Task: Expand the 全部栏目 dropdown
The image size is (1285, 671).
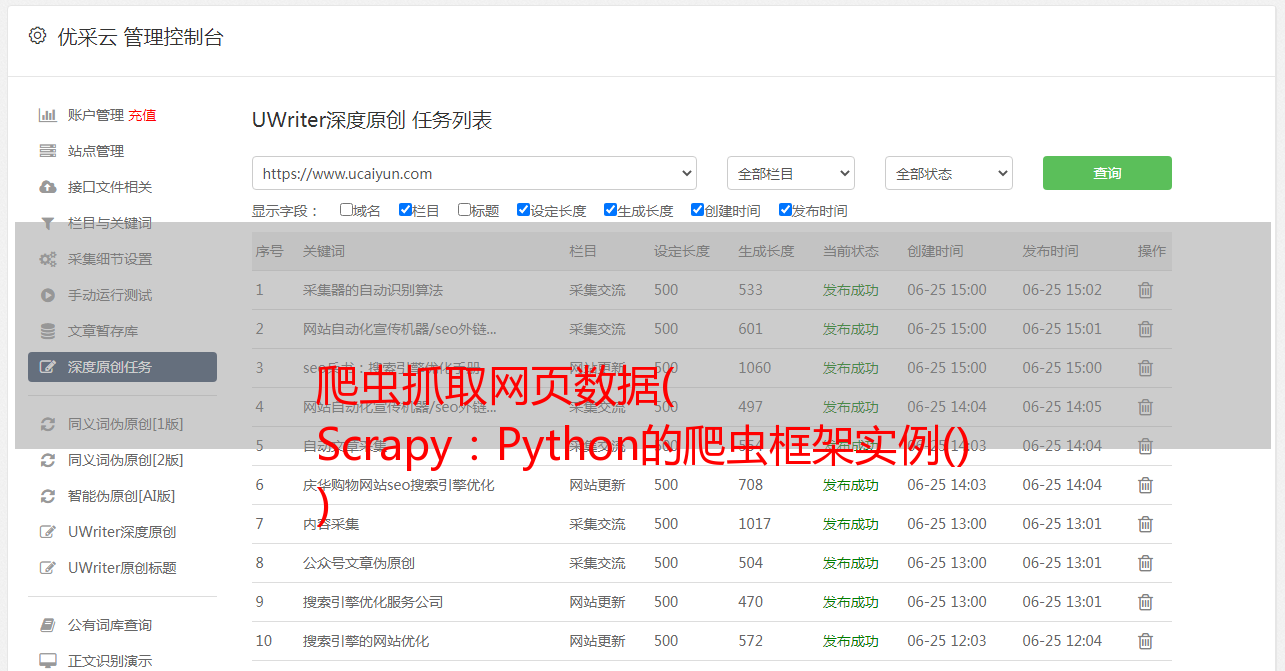Action: (790, 173)
